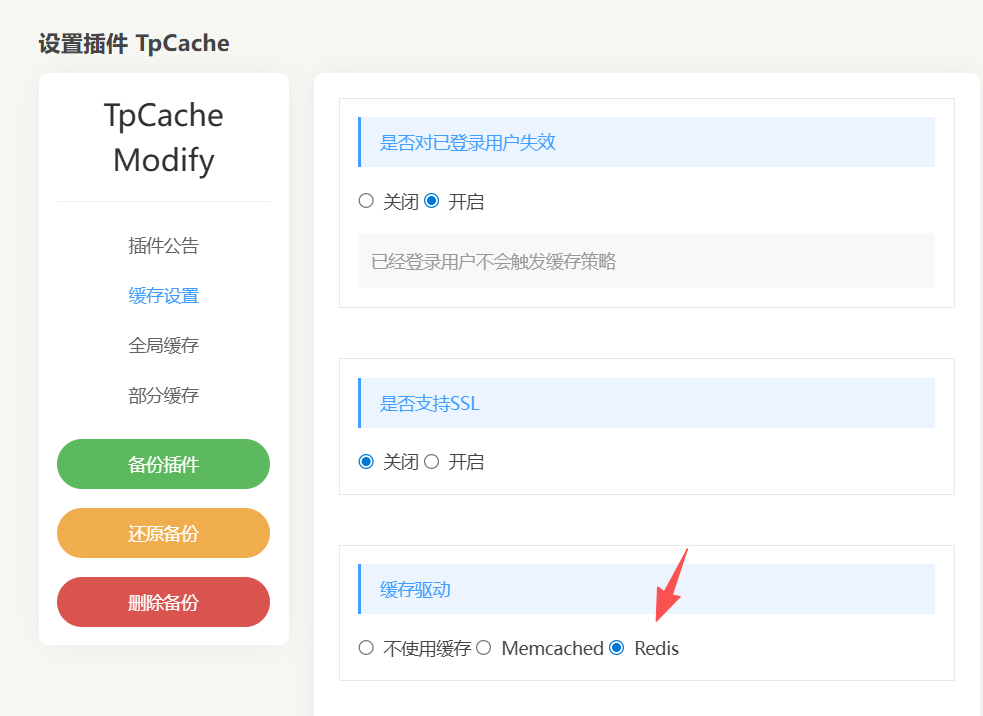Click the orange 还原备份 button
The image size is (983, 716).
[x=164, y=533]
